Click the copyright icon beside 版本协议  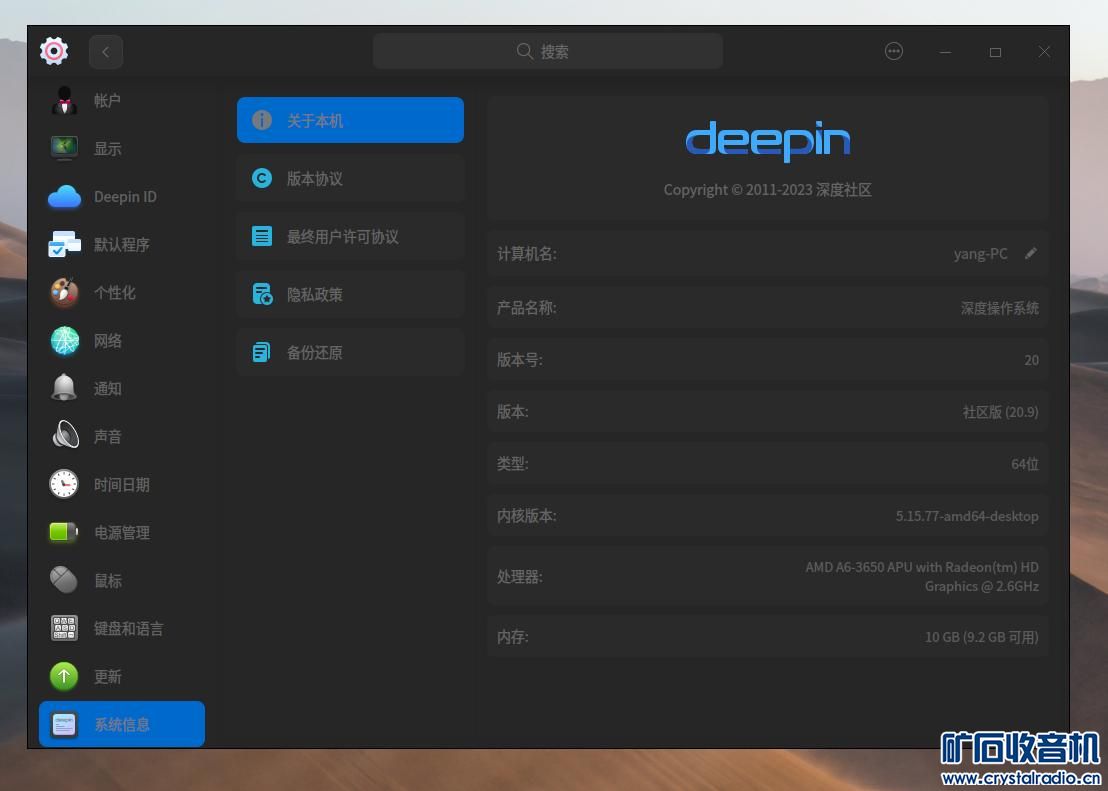coord(262,178)
